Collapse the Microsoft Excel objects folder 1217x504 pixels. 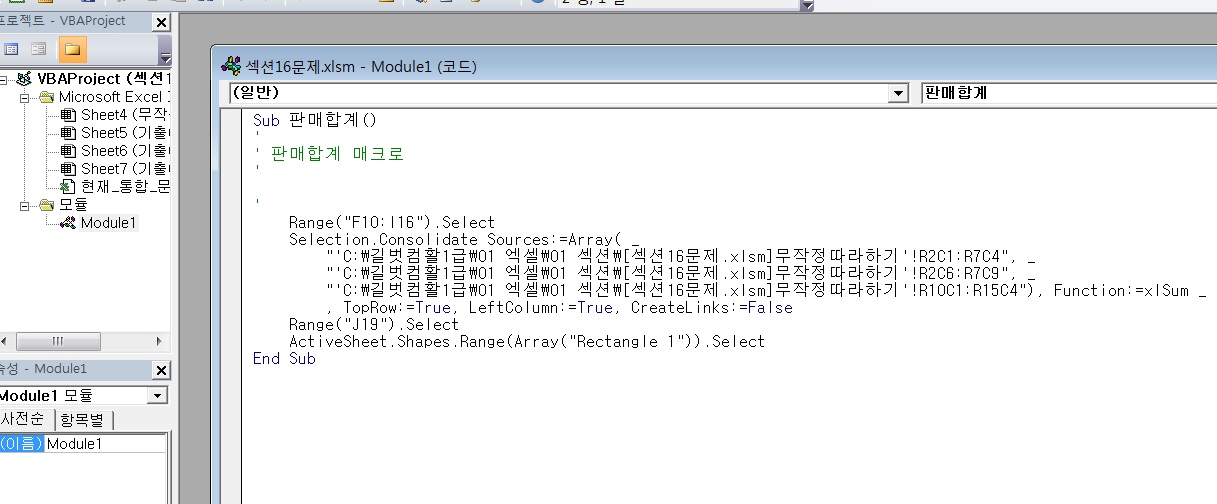click(24, 97)
